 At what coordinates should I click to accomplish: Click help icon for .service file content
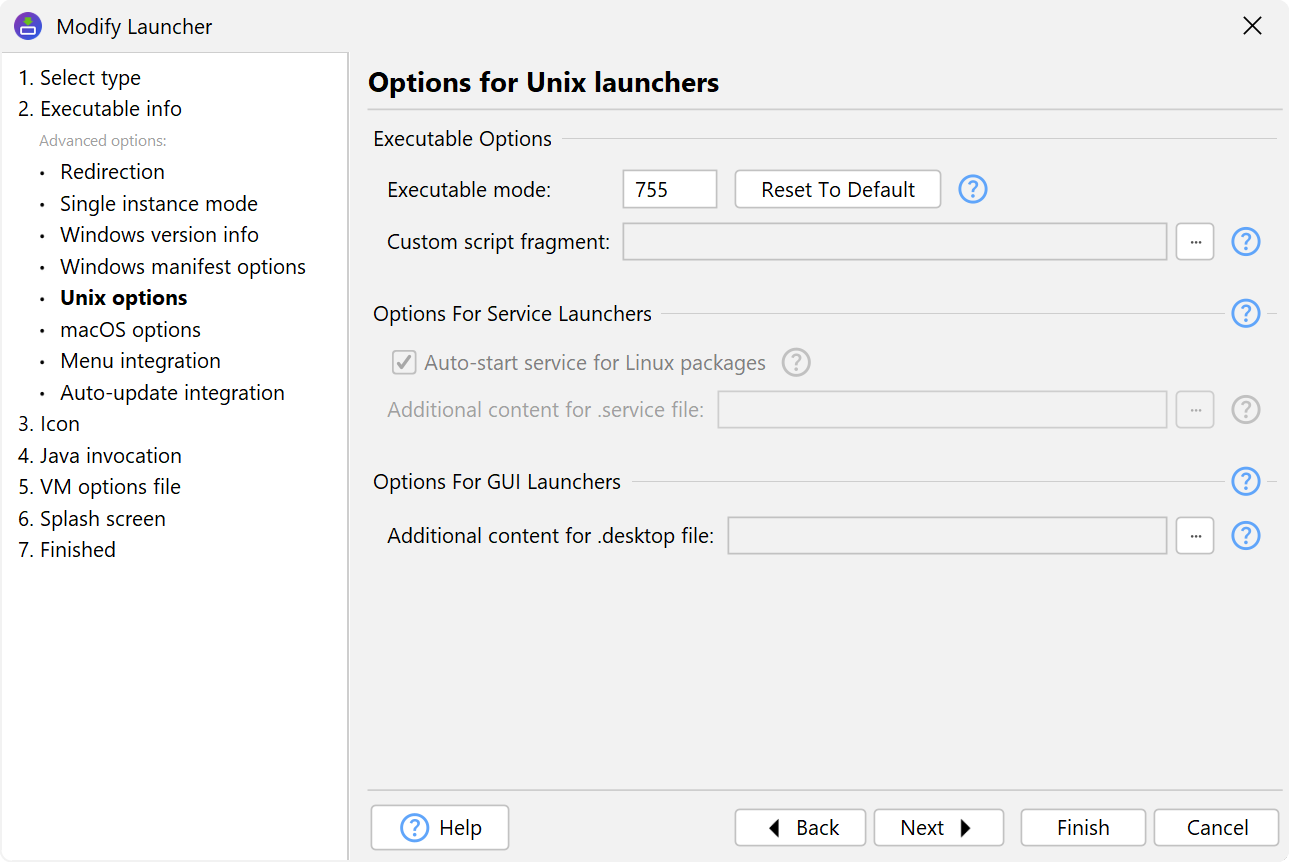pos(1245,410)
